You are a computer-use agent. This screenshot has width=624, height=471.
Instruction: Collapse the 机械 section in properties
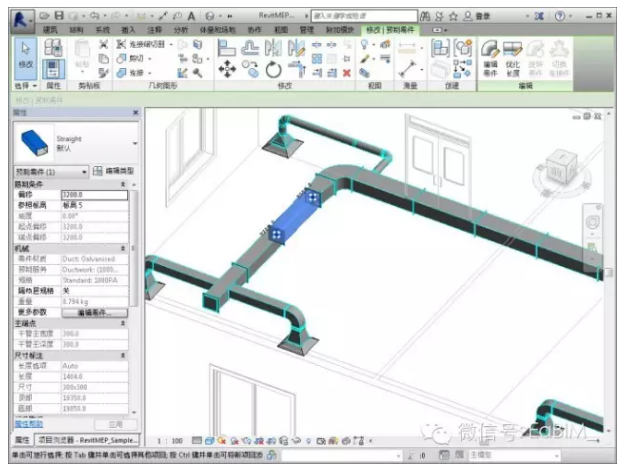tap(123, 248)
